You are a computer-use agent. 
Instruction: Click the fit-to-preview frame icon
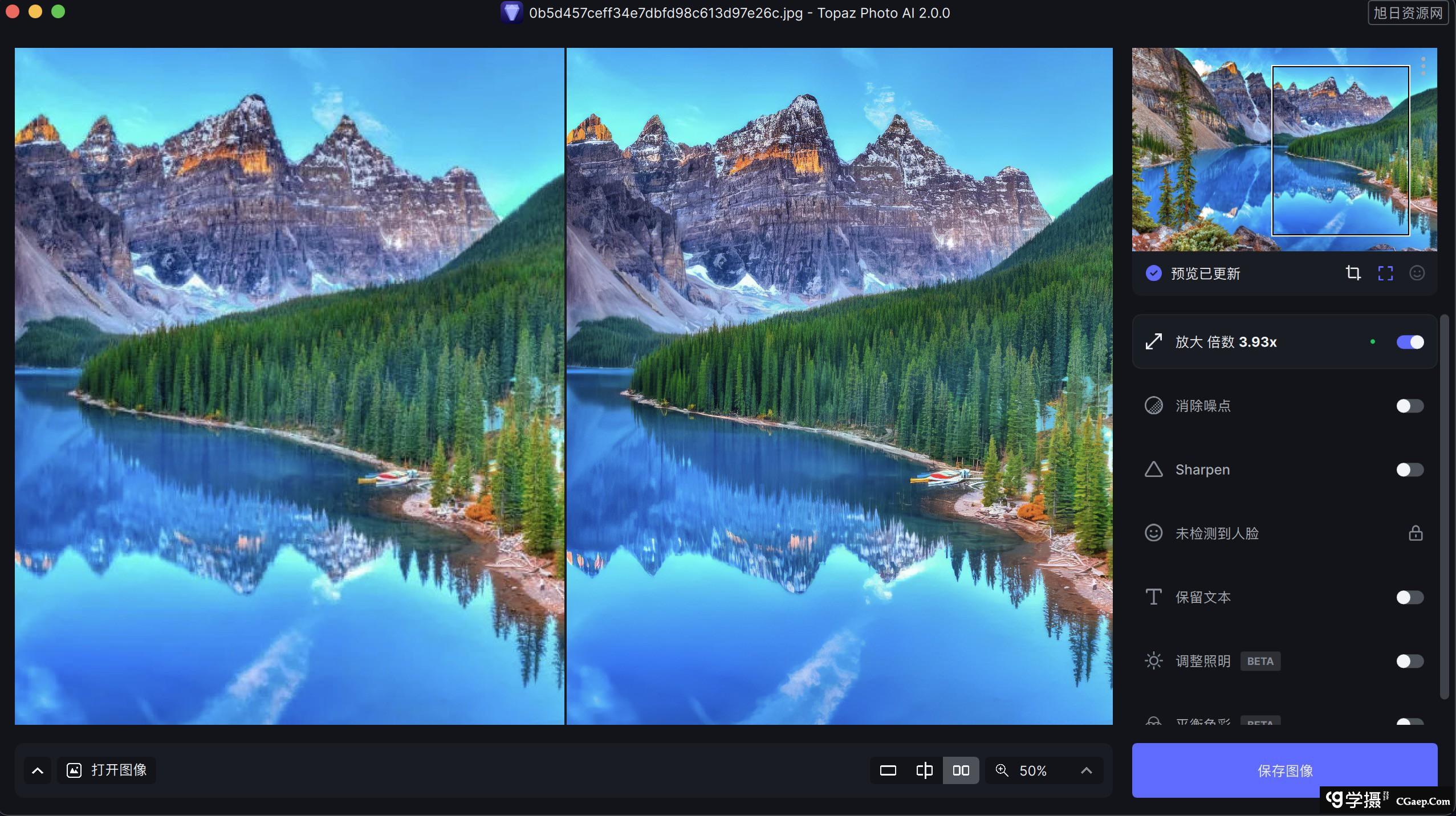click(x=1385, y=274)
